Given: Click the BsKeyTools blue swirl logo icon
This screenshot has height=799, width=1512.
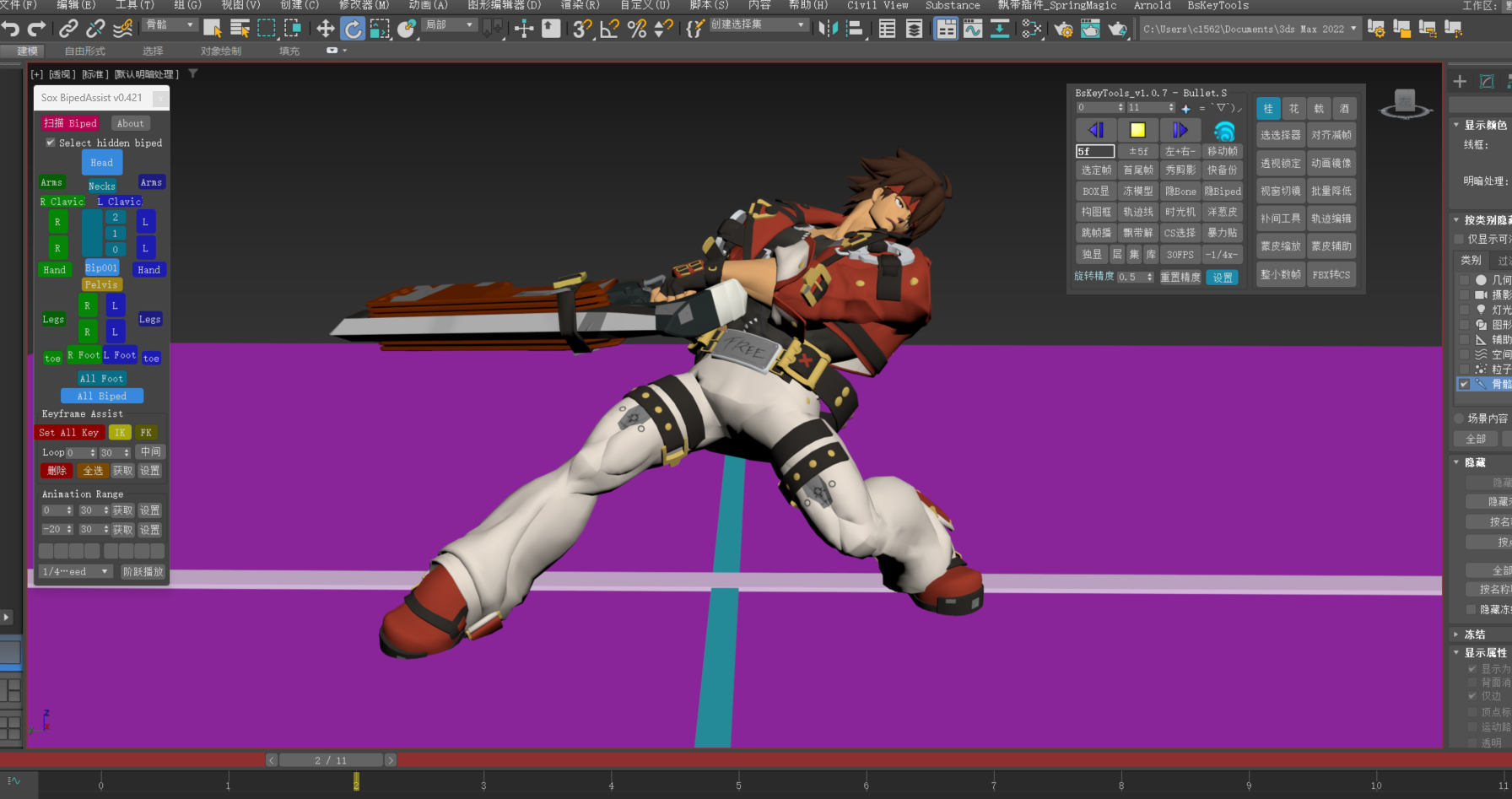Looking at the screenshot, I should tap(1223, 130).
